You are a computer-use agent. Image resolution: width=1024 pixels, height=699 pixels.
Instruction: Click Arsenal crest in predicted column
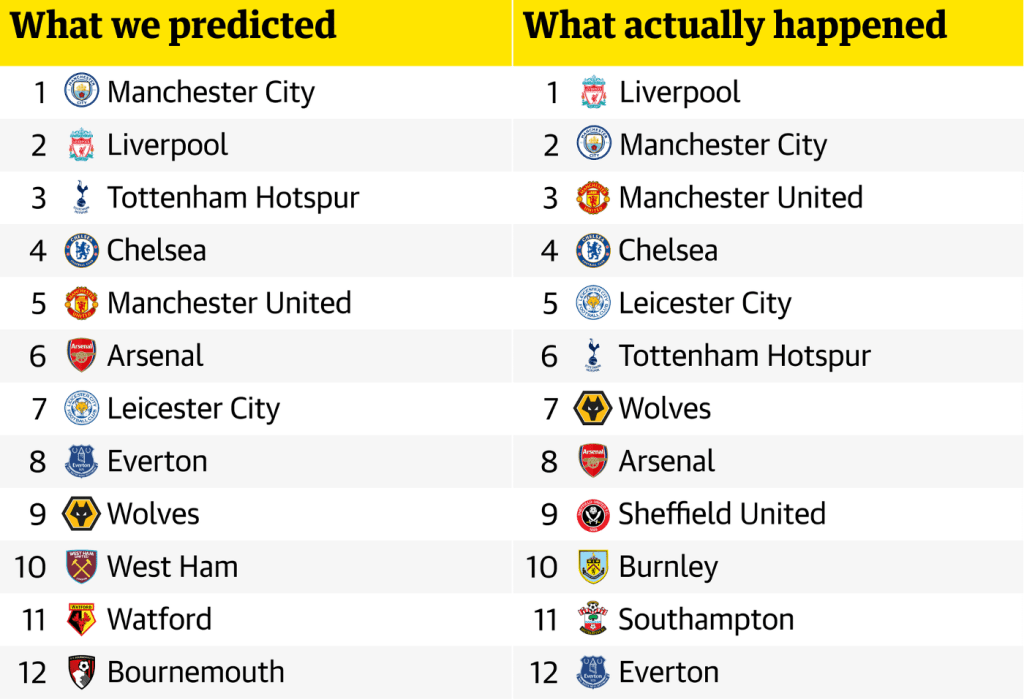click(81, 355)
